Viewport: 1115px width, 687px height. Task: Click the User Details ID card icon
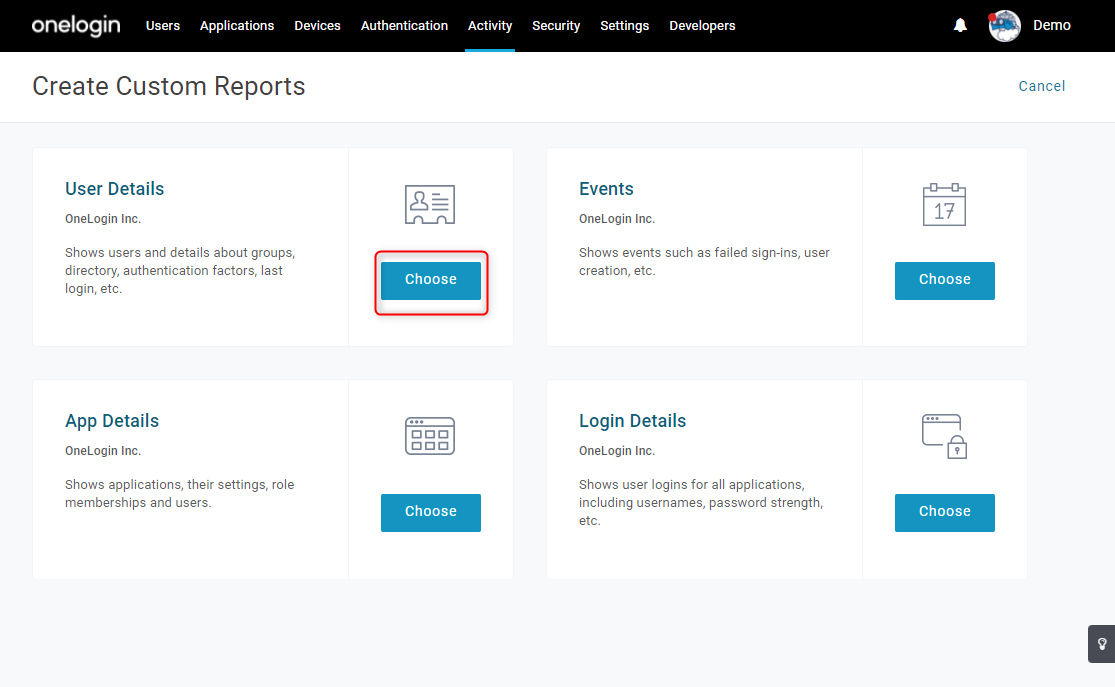pos(430,205)
